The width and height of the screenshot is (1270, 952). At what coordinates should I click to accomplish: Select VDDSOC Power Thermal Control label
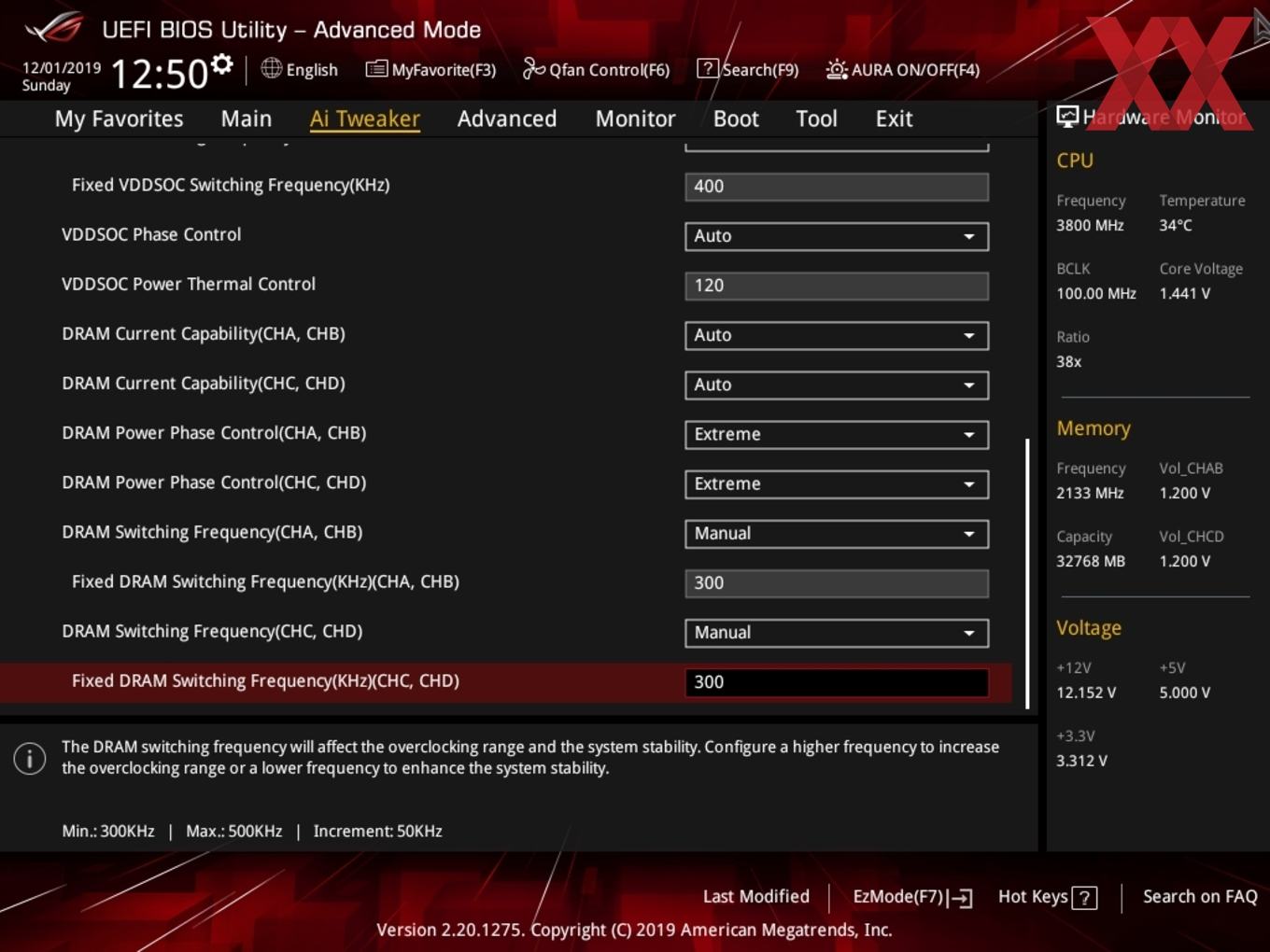pyautogui.click(x=189, y=284)
